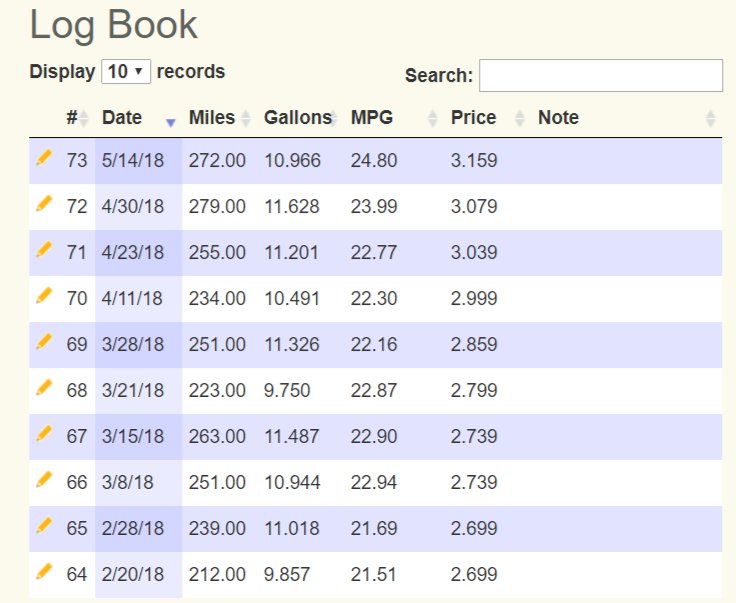Click MPG value 21.51

coord(374,574)
